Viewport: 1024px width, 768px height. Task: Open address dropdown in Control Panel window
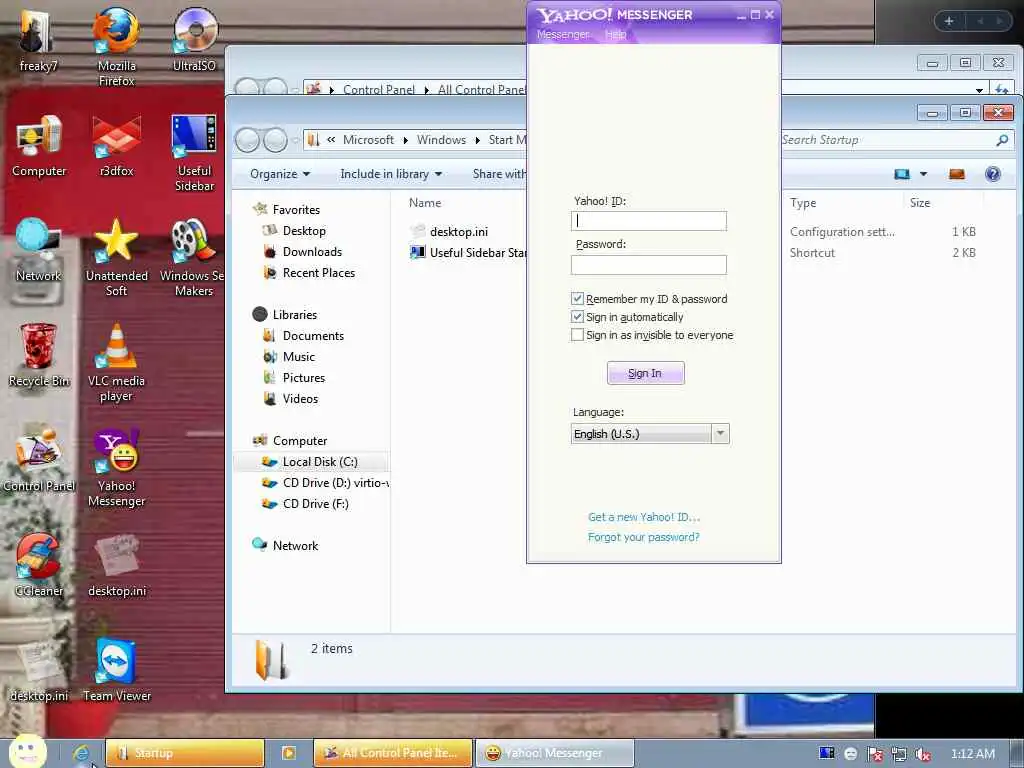pos(979,89)
